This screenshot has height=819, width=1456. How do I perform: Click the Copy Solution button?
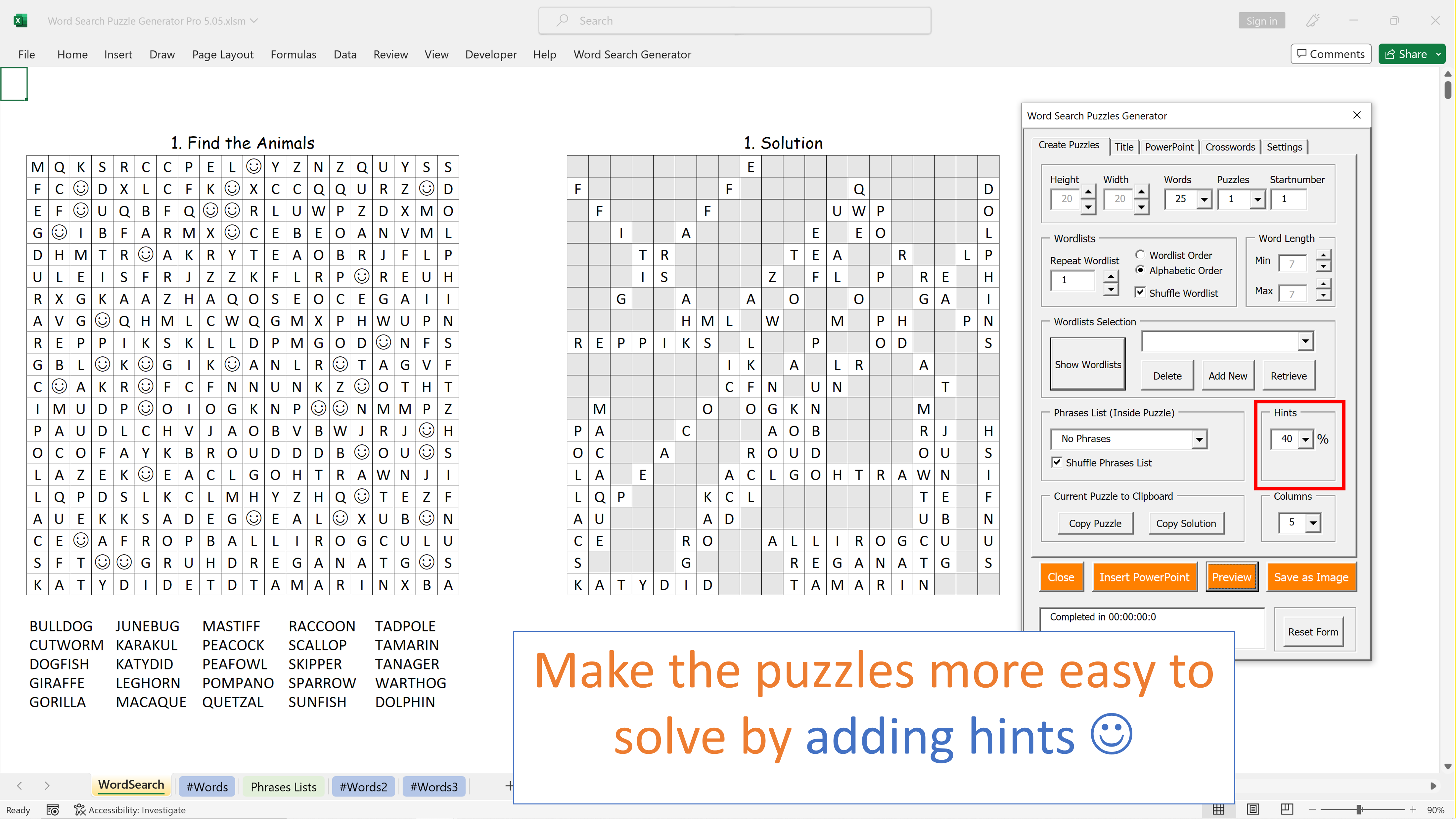[x=1186, y=523]
